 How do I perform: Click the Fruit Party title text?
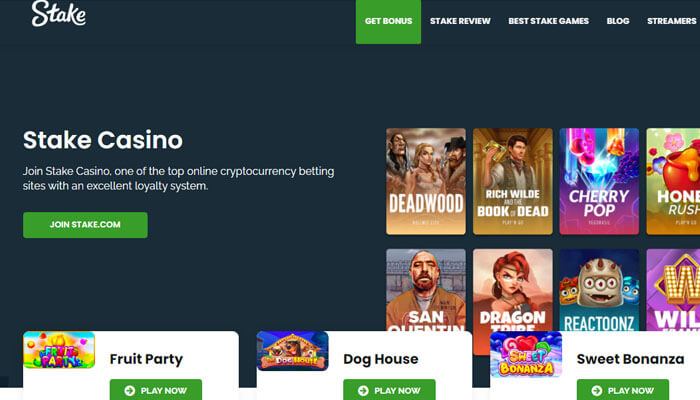pyautogui.click(x=146, y=359)
